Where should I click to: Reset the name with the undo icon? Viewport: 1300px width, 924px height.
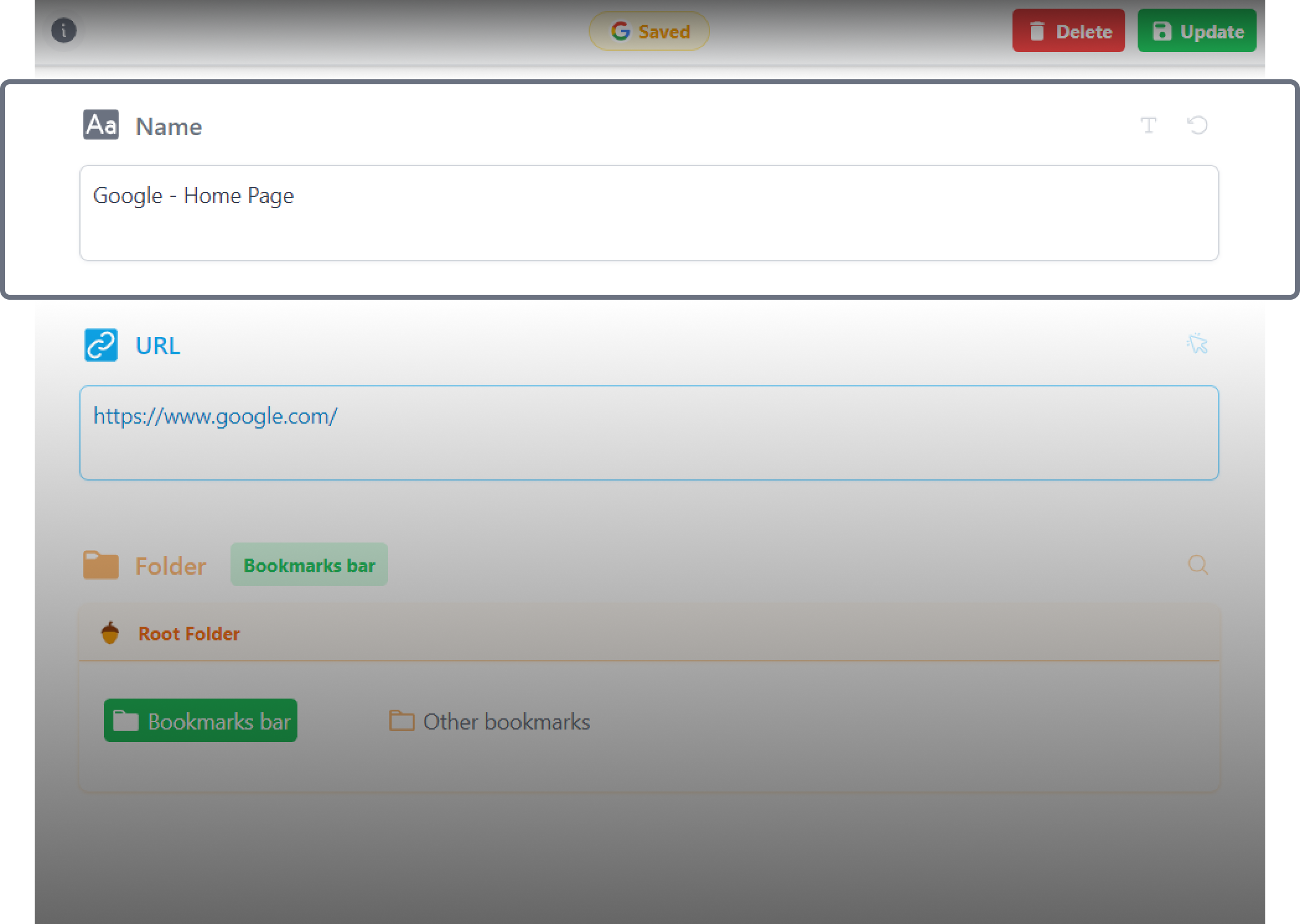pos(1197,125)
